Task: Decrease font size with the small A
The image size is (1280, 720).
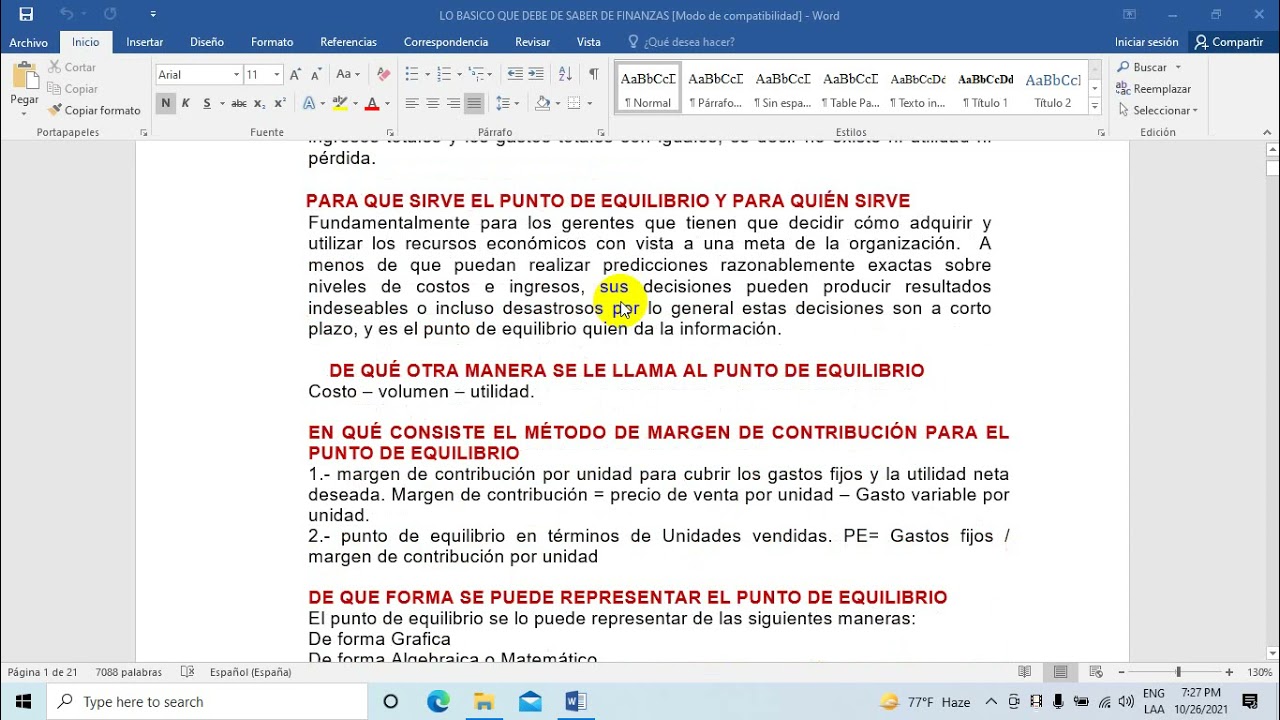Action: [314, 74]
